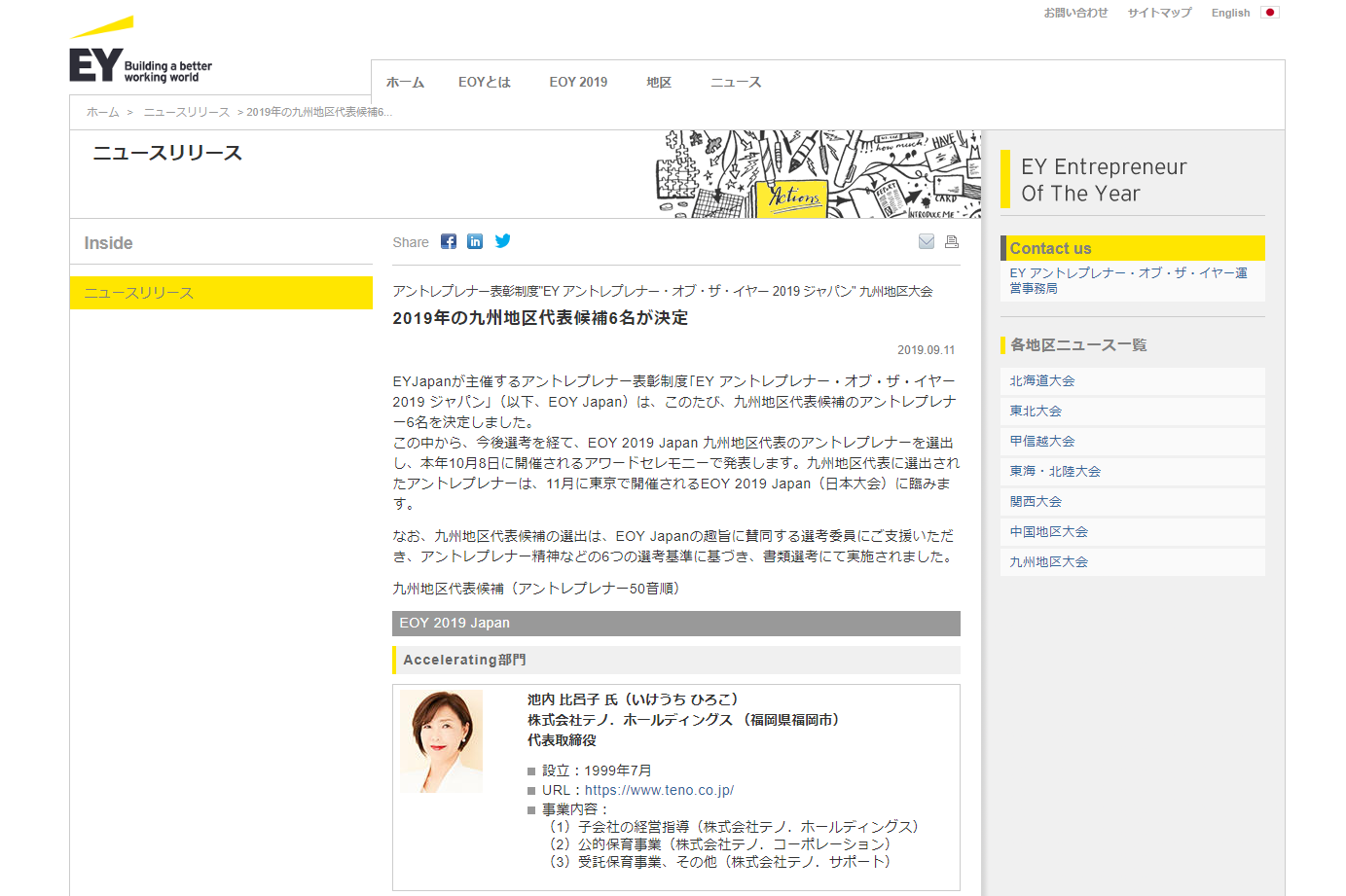Click the Actions doodle banner image
Image resolution: width=1346 pixels, height=896 pixels.
click(818, 174)
